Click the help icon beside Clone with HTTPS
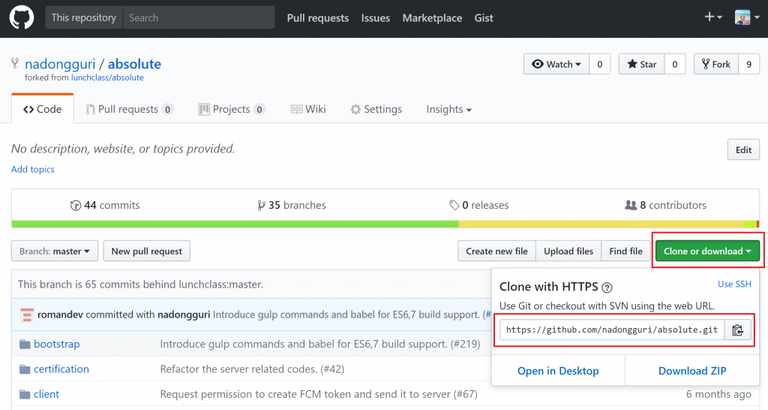The height and width of the screenshot is (410, 768). point(607,287)
